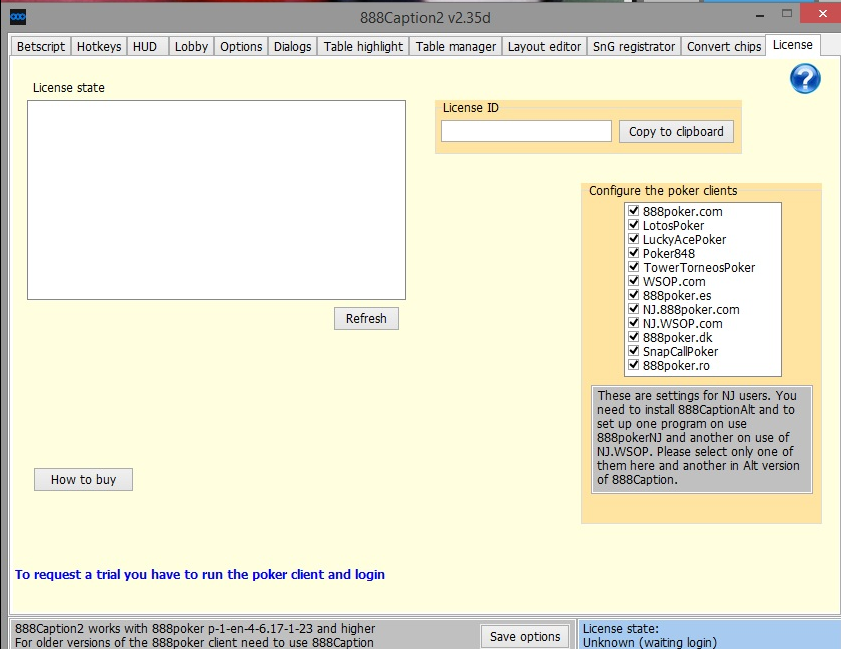Open the blue help question mark icon

[805, 79]
